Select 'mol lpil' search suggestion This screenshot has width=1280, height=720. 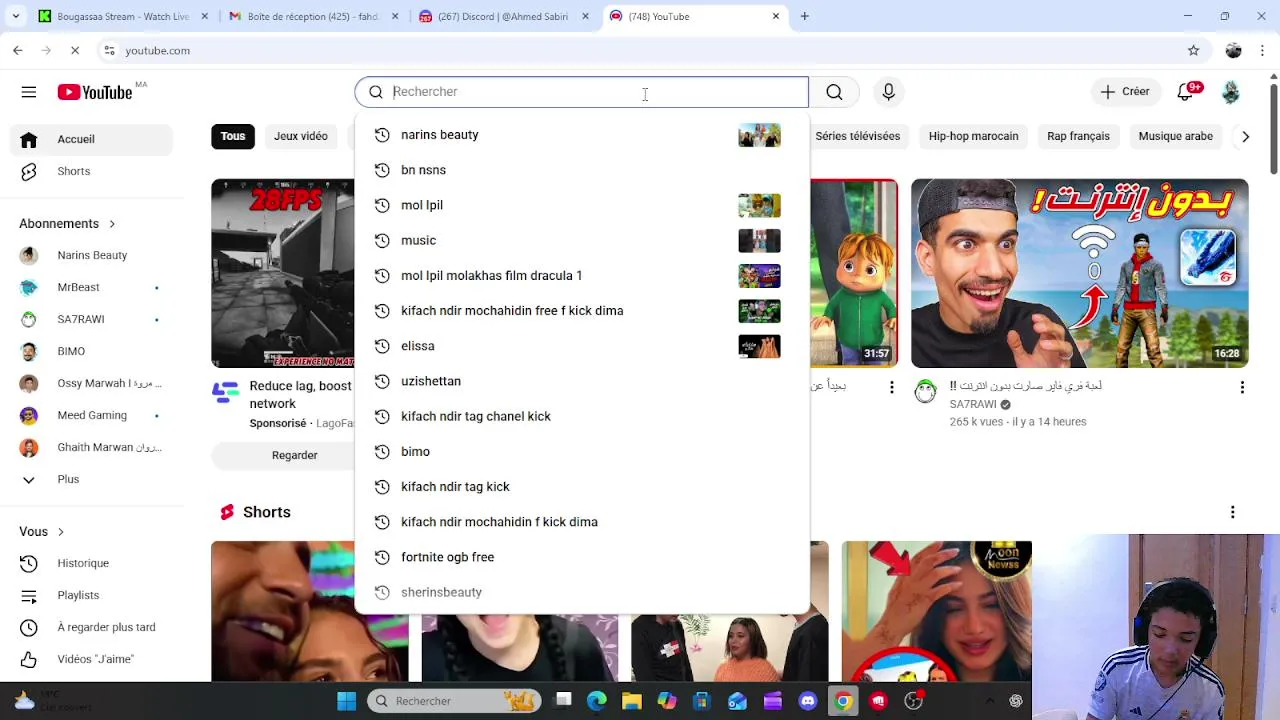click(x=581, y=205)
